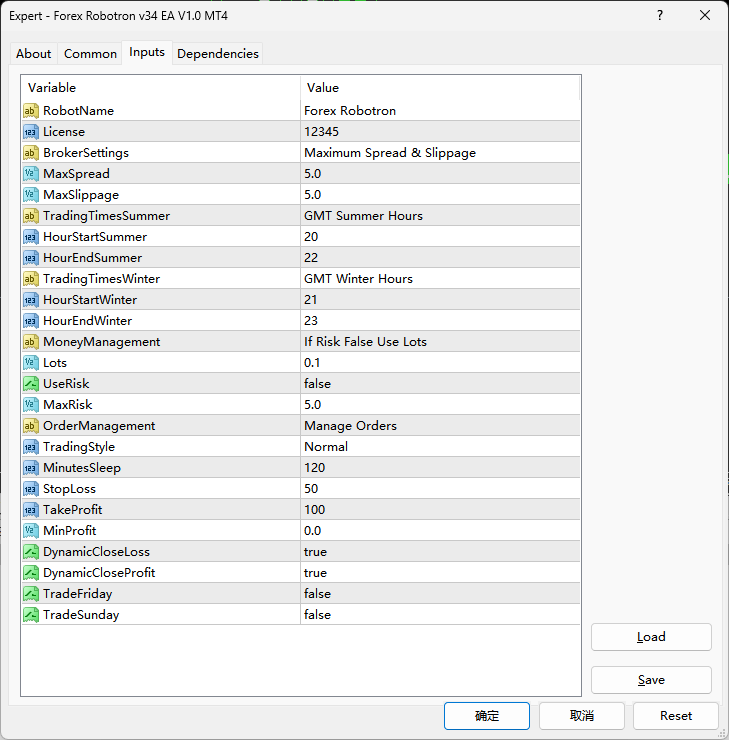Select the TradingStyle Normal value
Screen dimensions: 729x740
tap(440, 447)
